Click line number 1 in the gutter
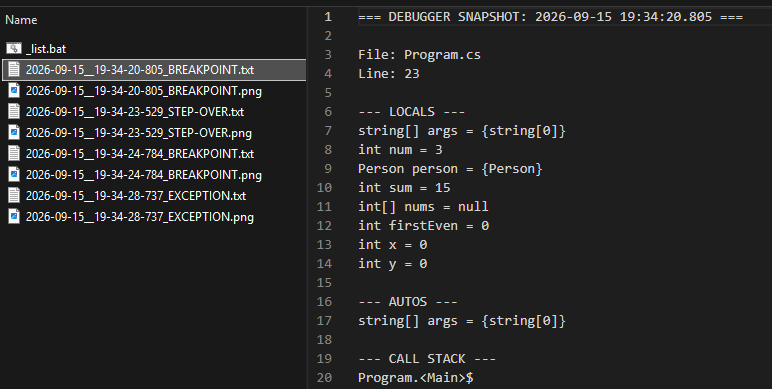 (328, 16)
